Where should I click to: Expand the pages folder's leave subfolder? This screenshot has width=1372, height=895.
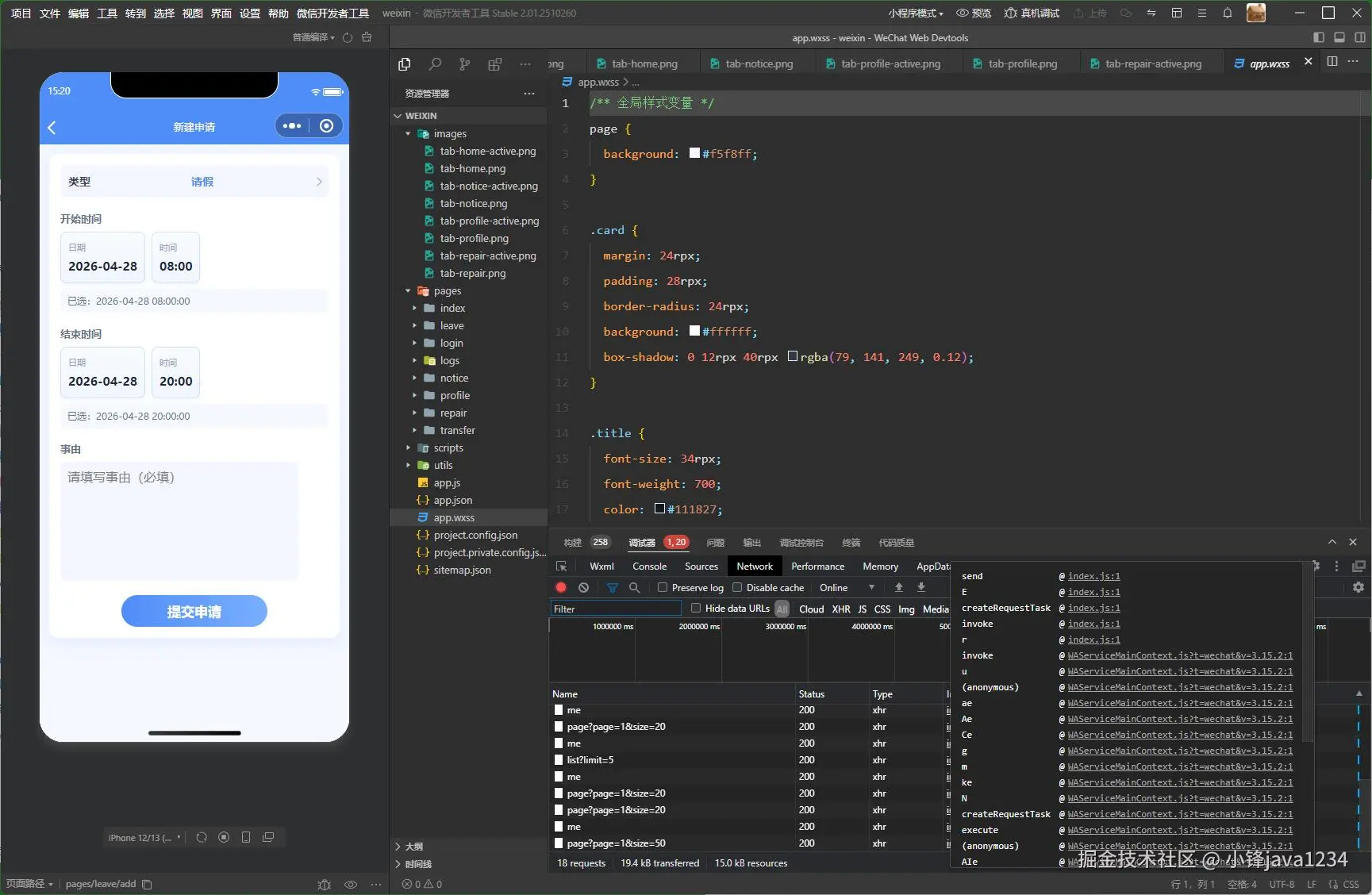tap(452, 326)
